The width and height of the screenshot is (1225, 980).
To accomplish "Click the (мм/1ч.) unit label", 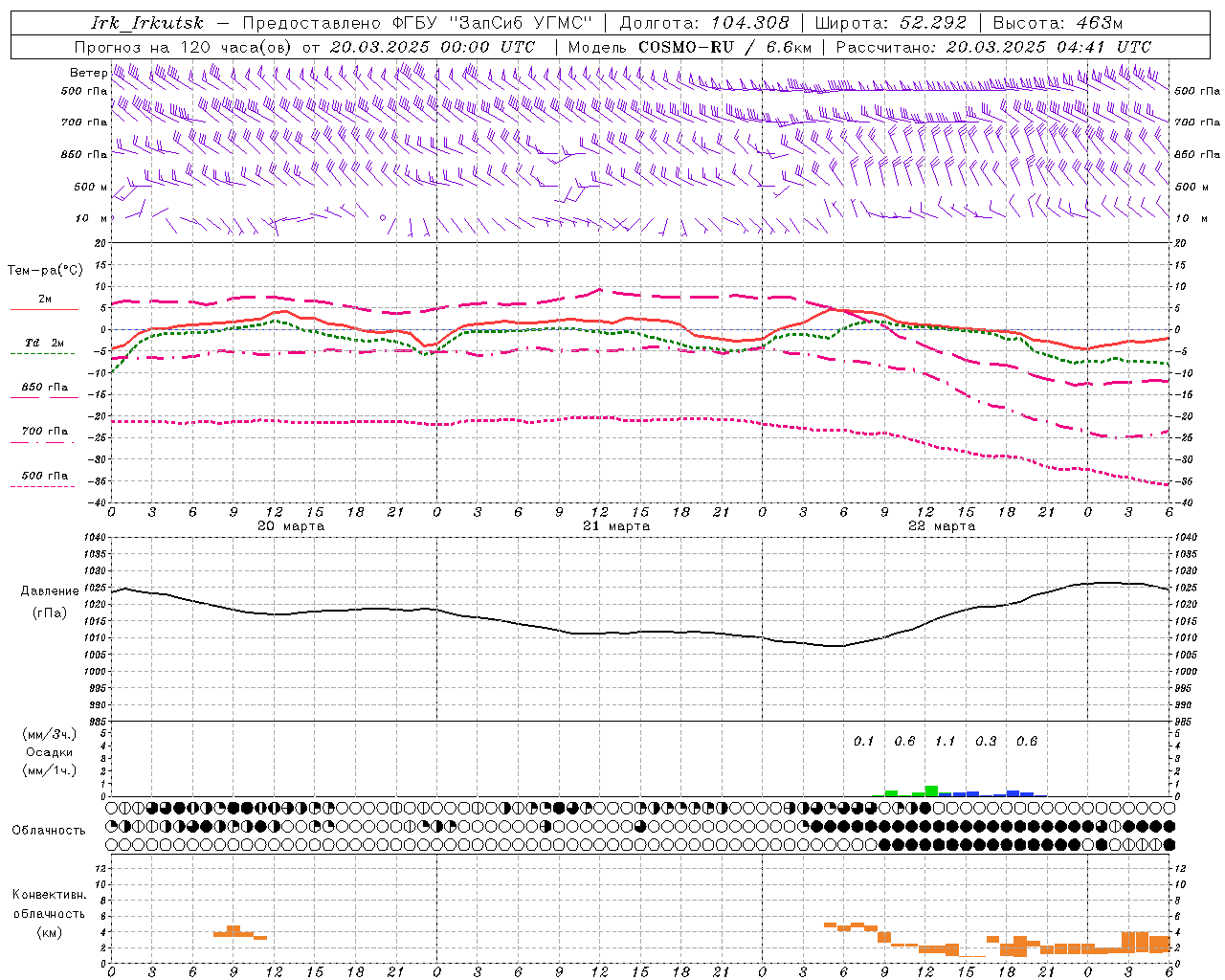I will click(x=50, y=770).
